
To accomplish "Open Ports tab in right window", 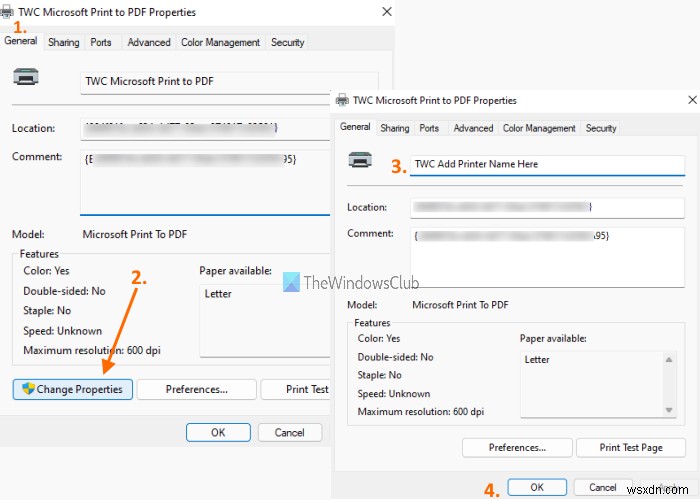I will tap(429, 128).
